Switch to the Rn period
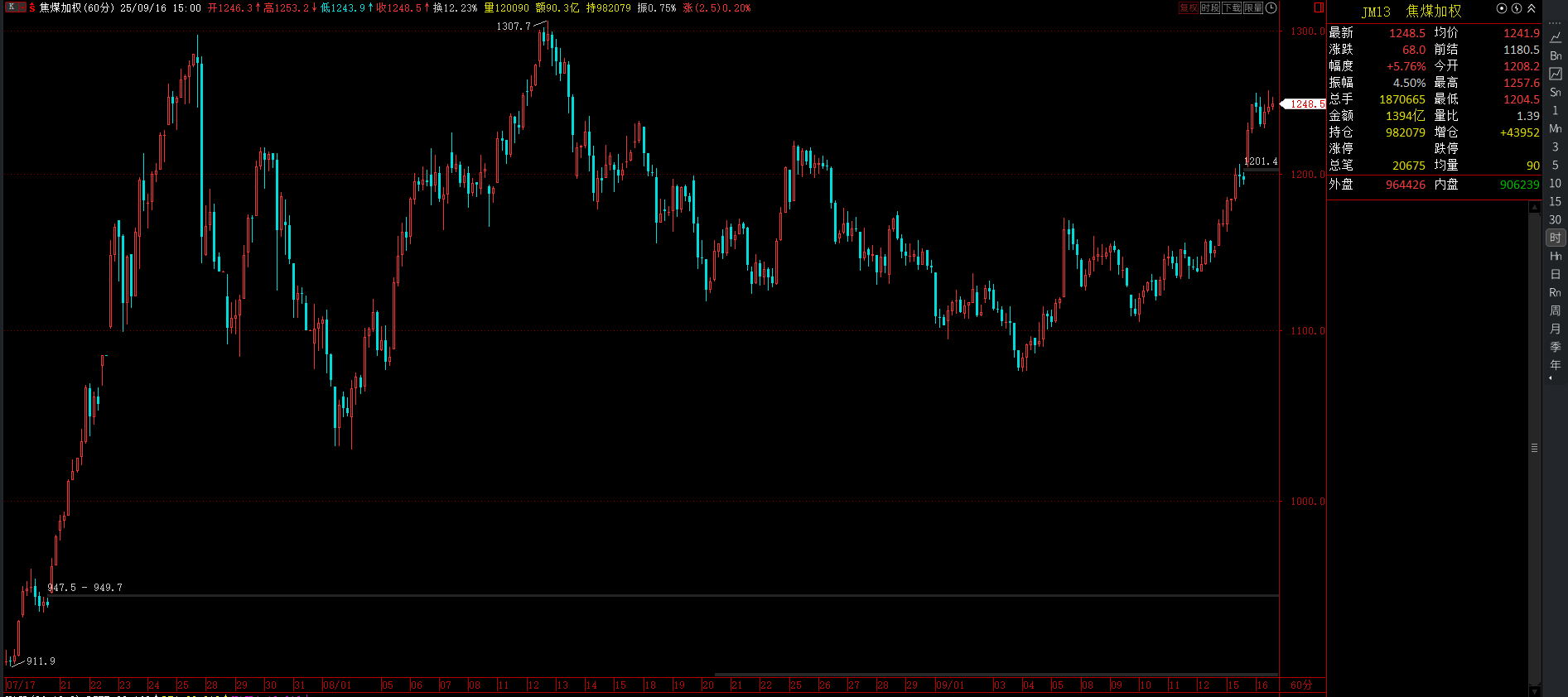Screen dimensions: 1568x697 tap(1556, 292)
